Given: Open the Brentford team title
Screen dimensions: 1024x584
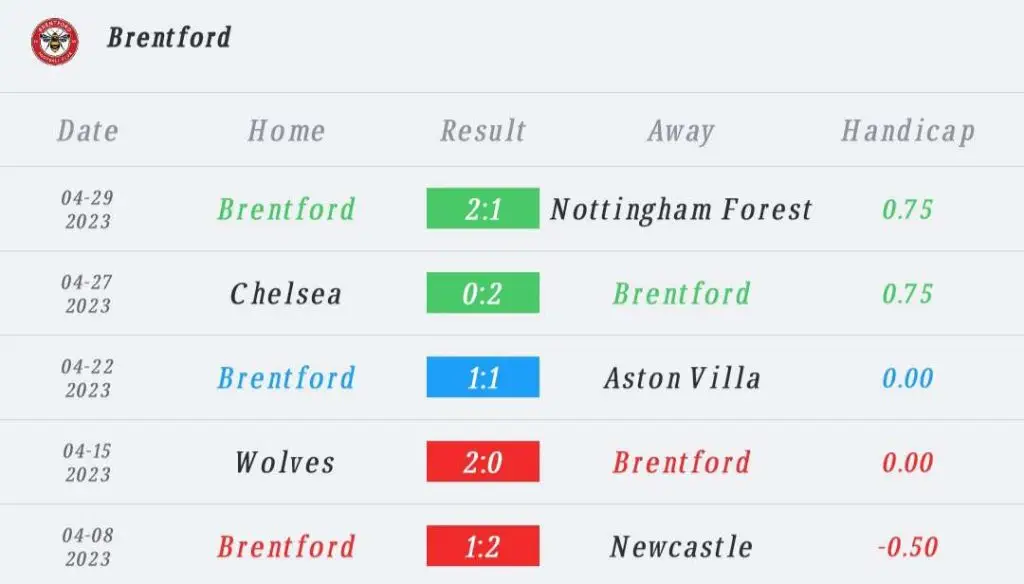Looking at the screenshot, I should pyautogui.click(x=169, y=37).
